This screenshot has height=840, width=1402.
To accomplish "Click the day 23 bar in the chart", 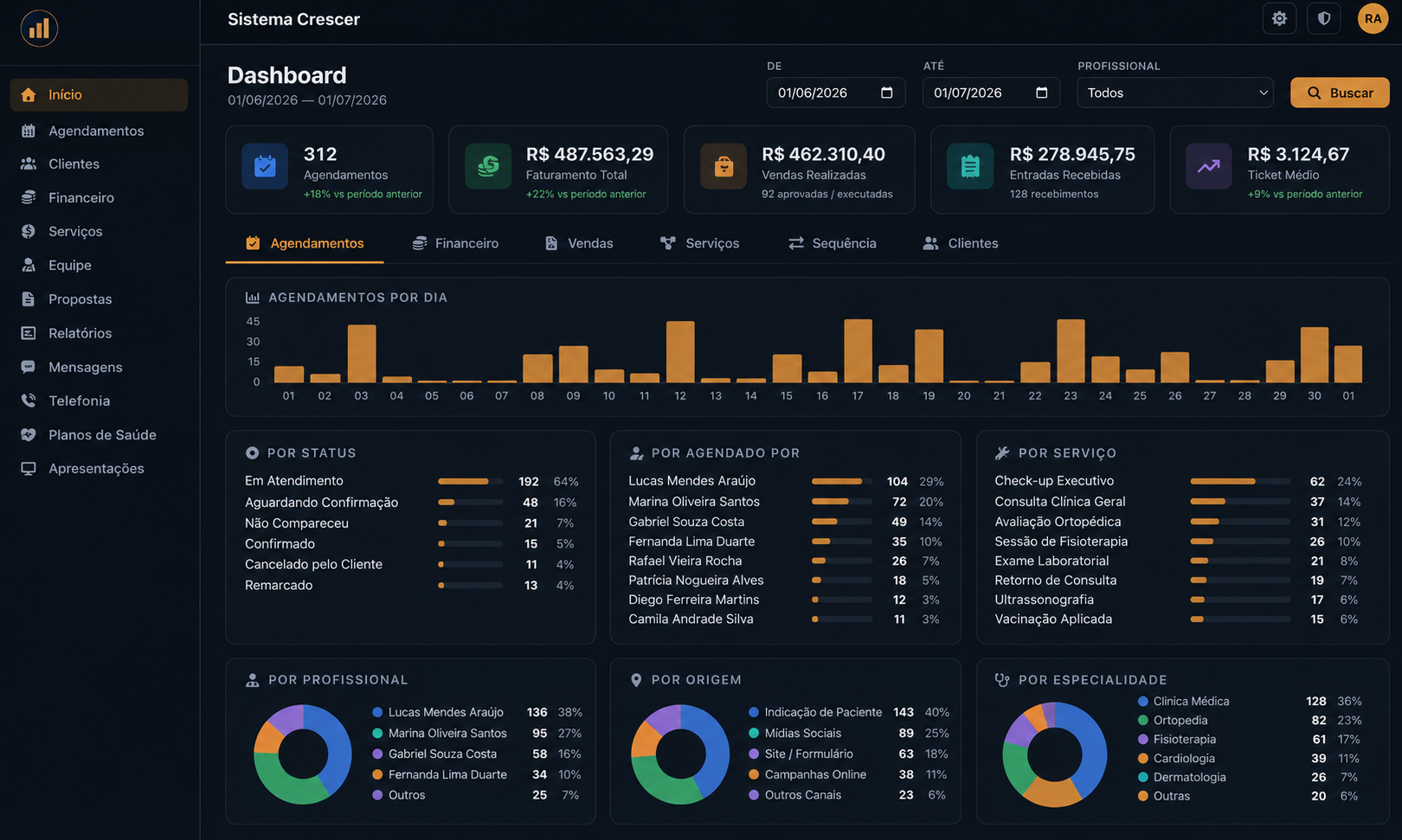I will pos(1071,351).
